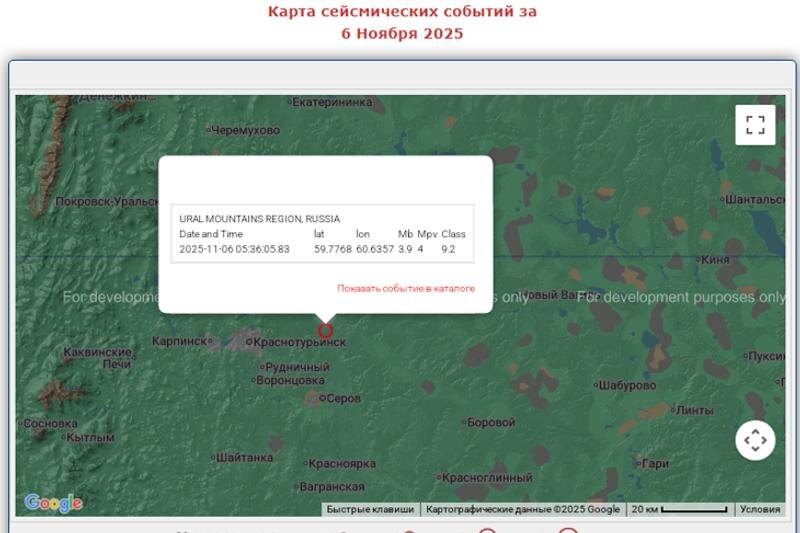Viewport: 800px width, 533px height.
Task: Click the Черемухово settlement label
Action: (245, 130)
